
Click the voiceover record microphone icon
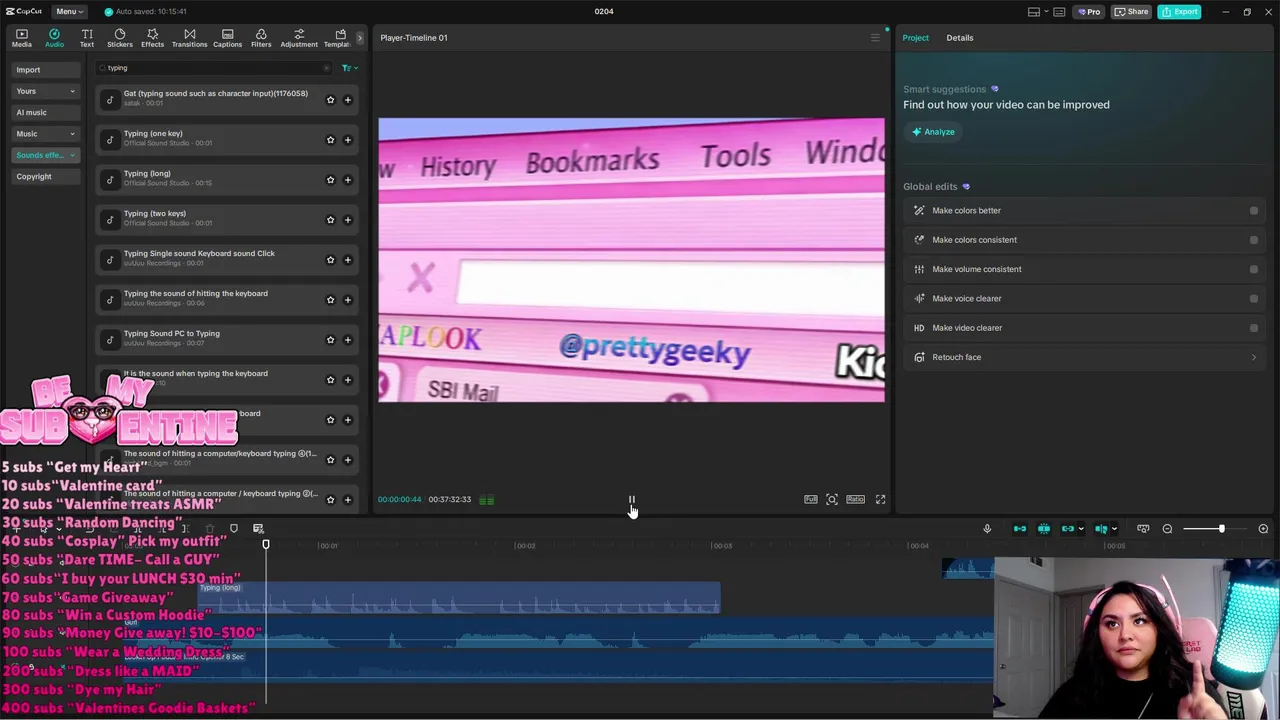(x=987, y=529)
